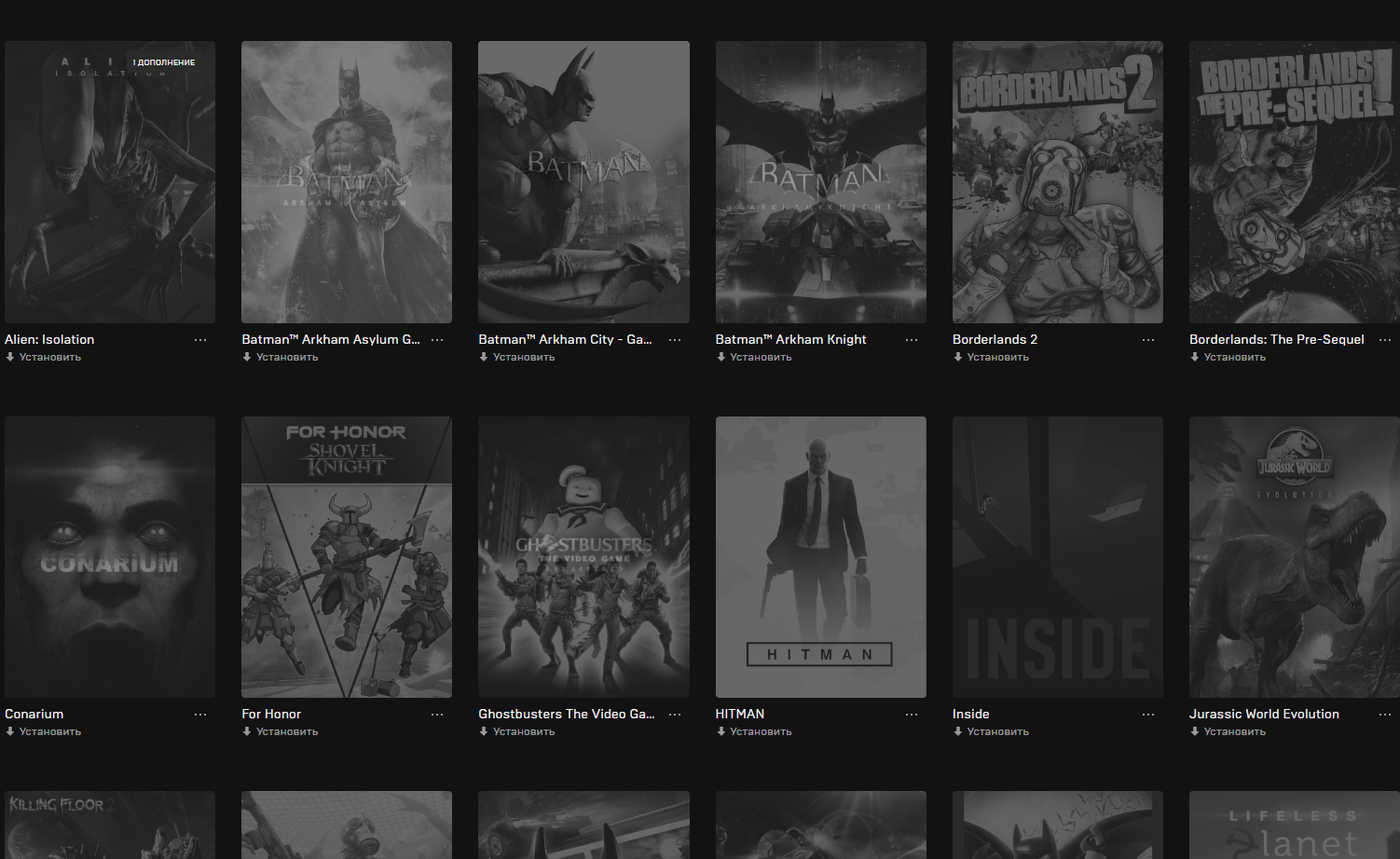Click Установить under Batman Arkham Knight
The width and height of the screenshot is (1400, 859).
point(754,357)
